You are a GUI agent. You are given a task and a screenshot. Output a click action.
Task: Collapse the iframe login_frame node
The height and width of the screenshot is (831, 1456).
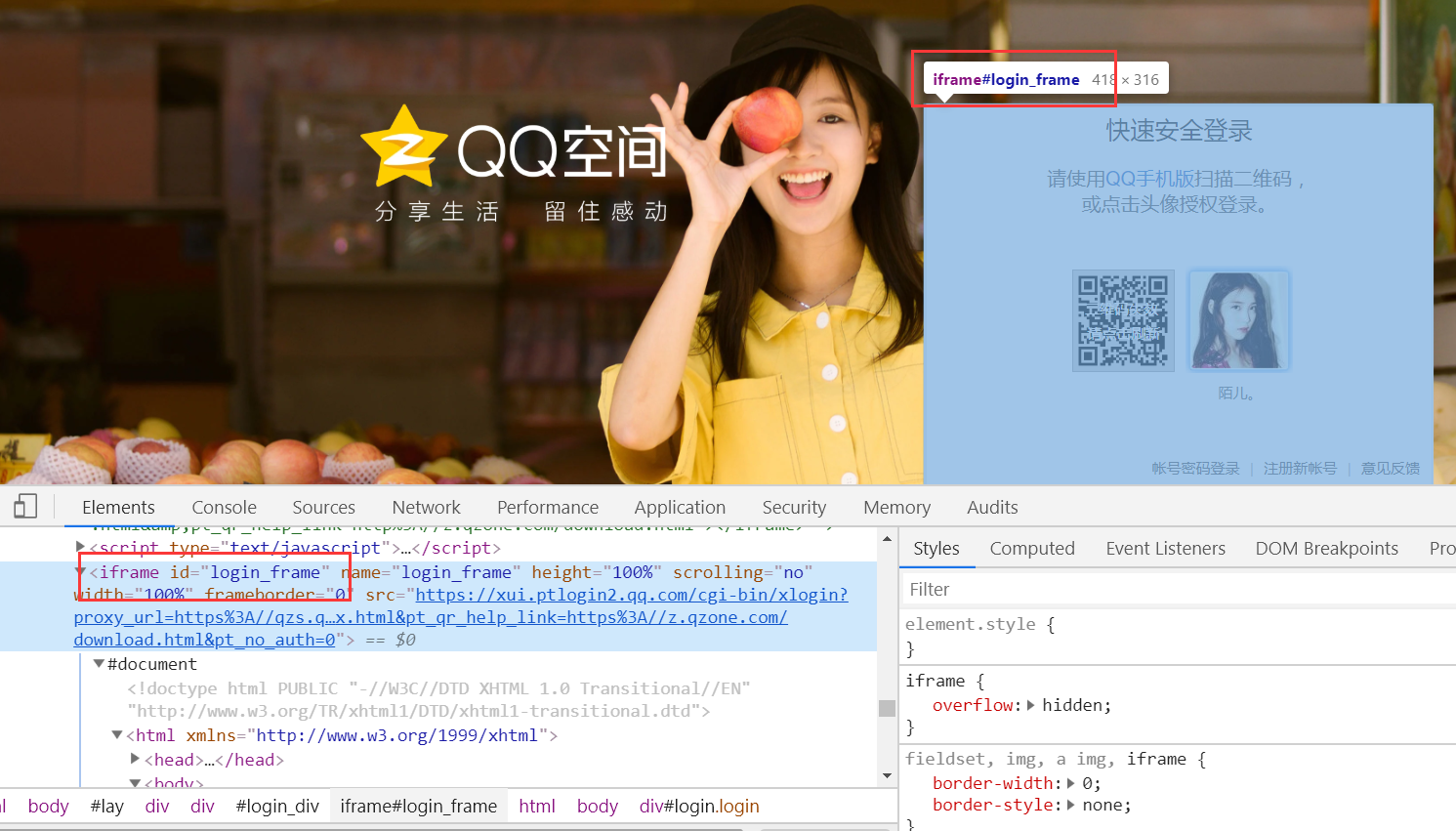click(81, 571)
